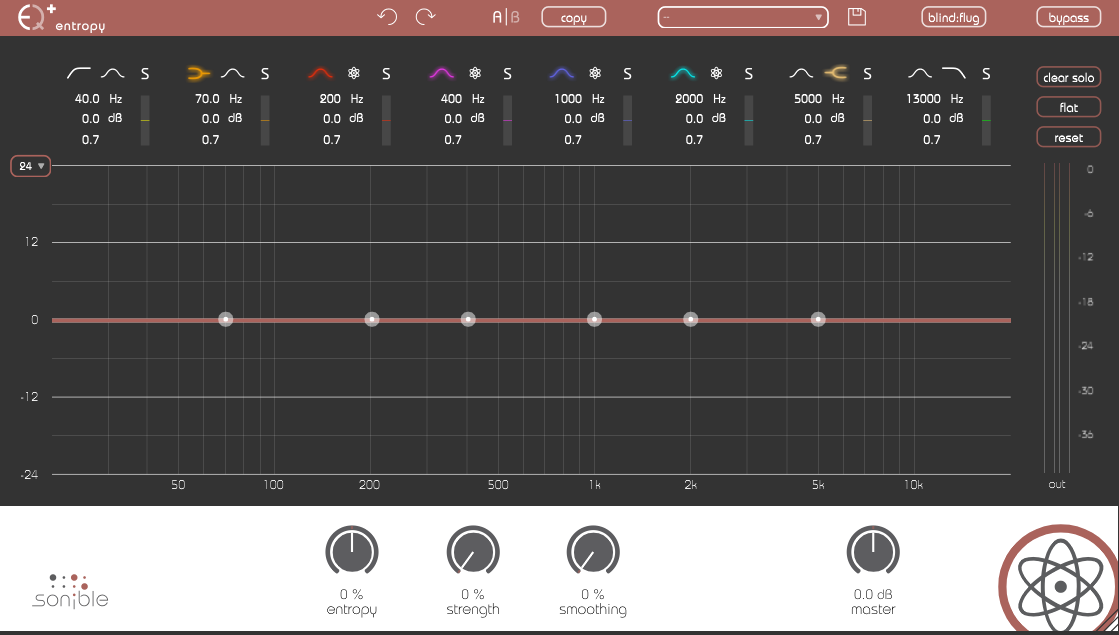
Task: Toggle the bypass button
Action: tap(1068, 17)
